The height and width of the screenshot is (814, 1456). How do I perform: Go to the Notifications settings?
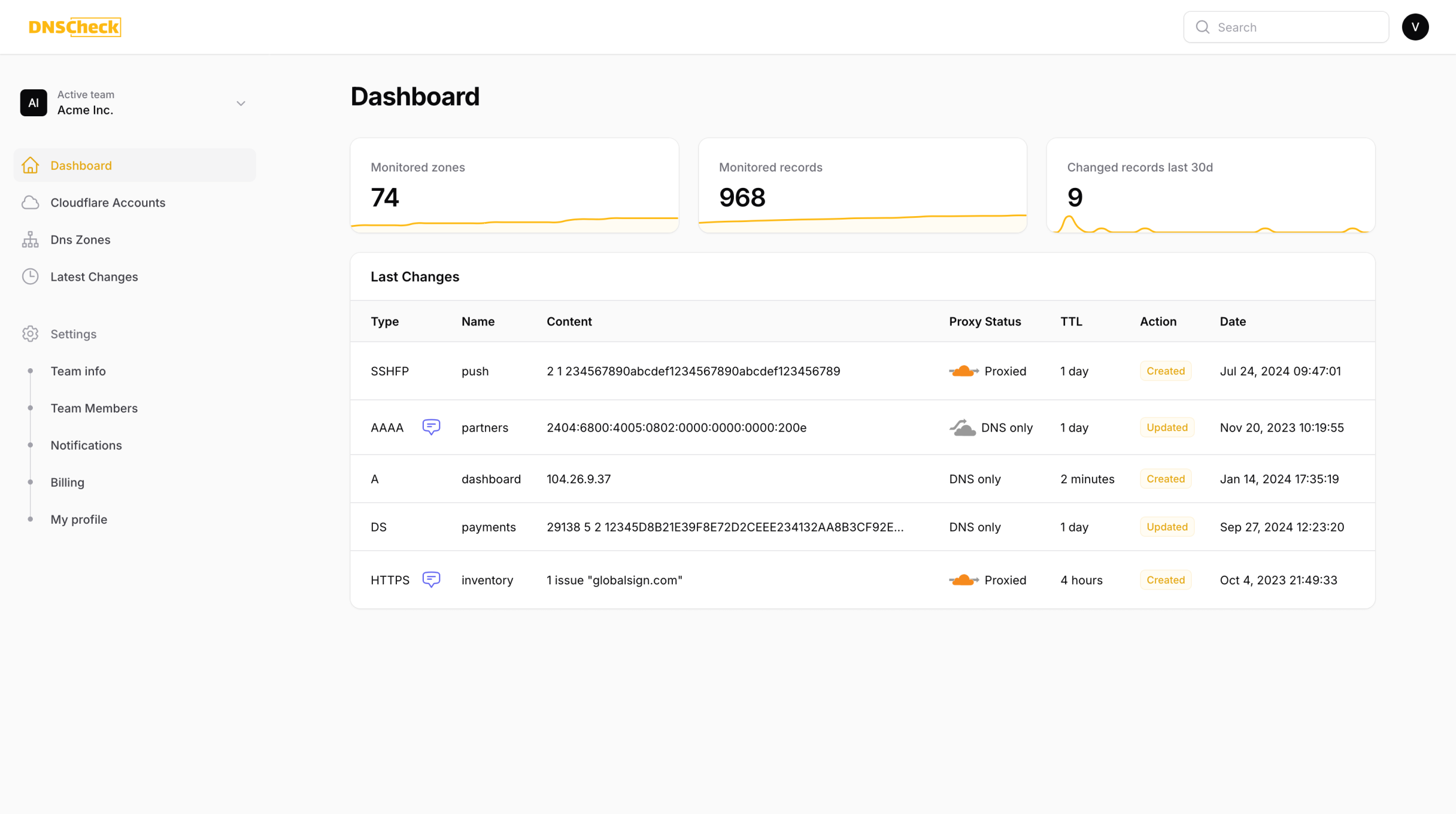point(86,445)
